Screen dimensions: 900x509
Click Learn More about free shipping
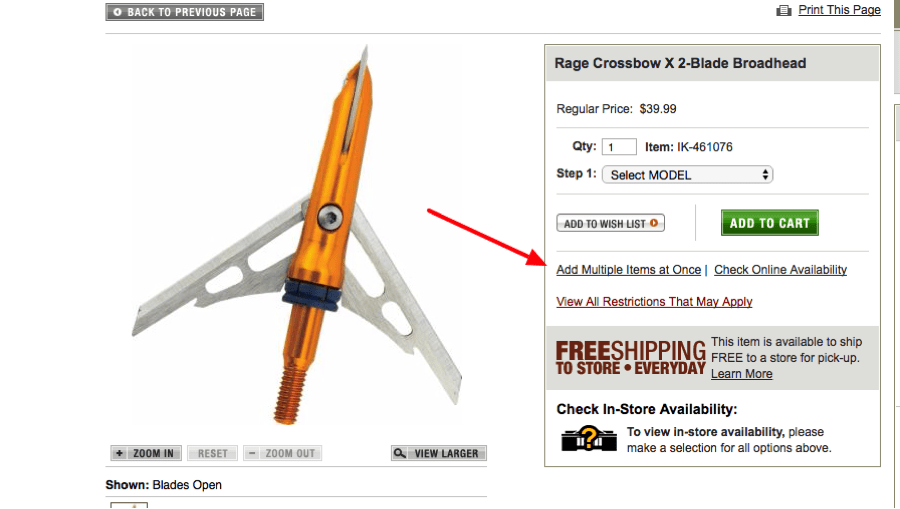742,374
